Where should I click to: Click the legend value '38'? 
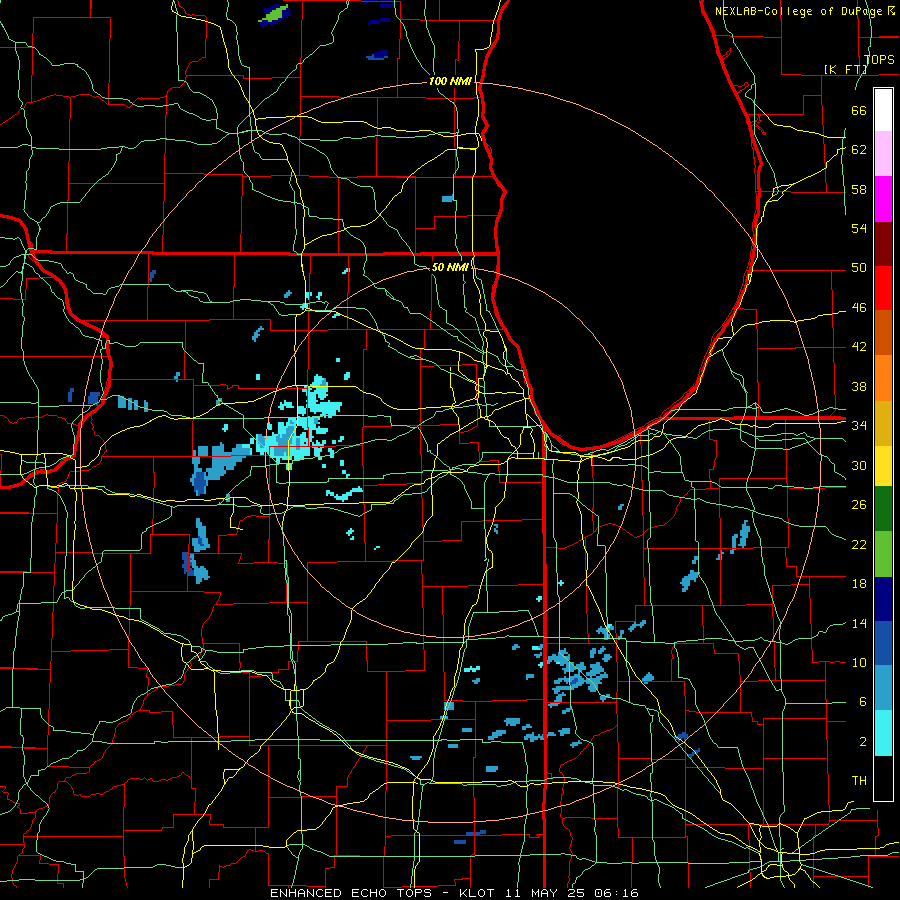point(859,386)
